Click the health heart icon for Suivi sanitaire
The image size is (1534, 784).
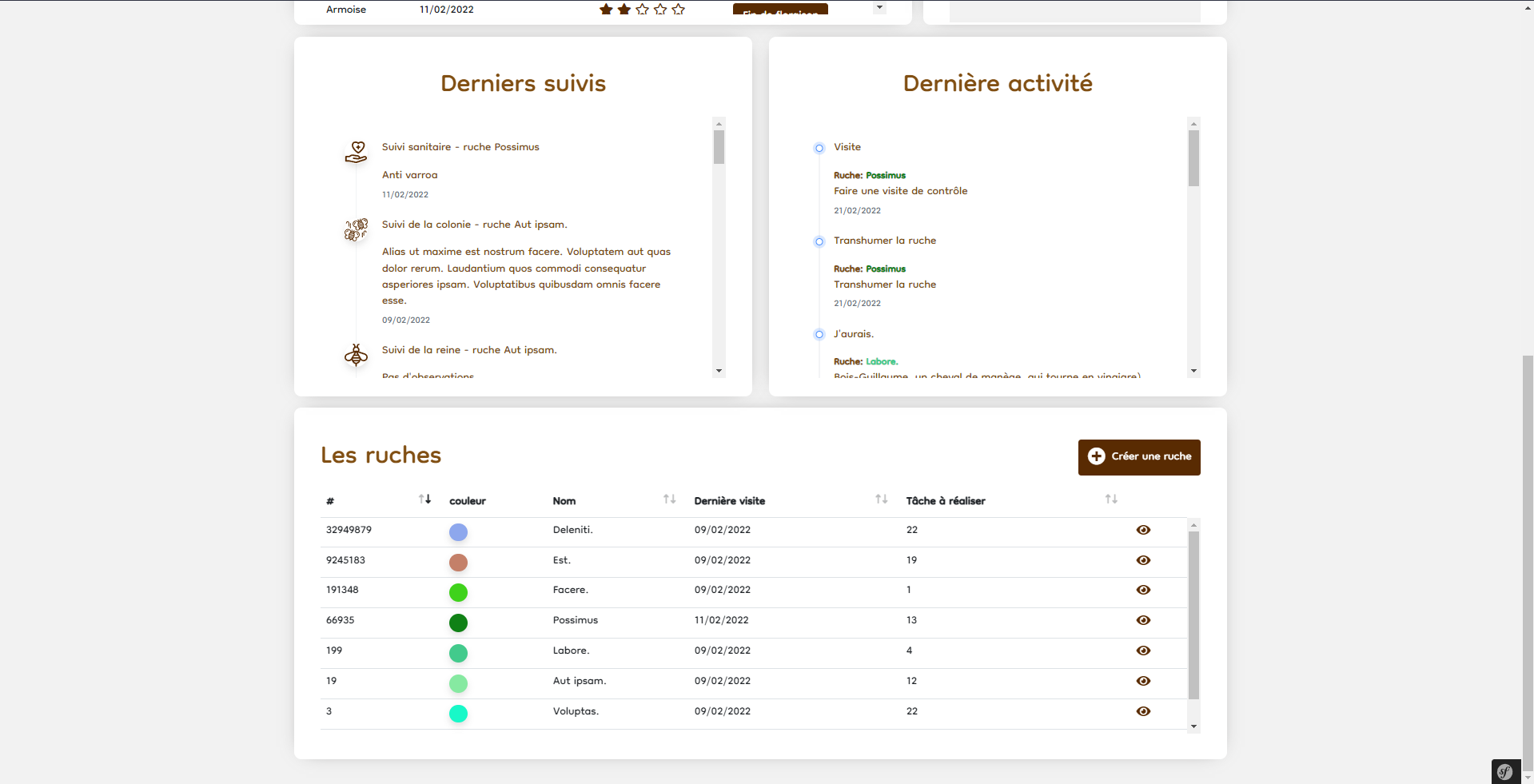tap(357, 152)
